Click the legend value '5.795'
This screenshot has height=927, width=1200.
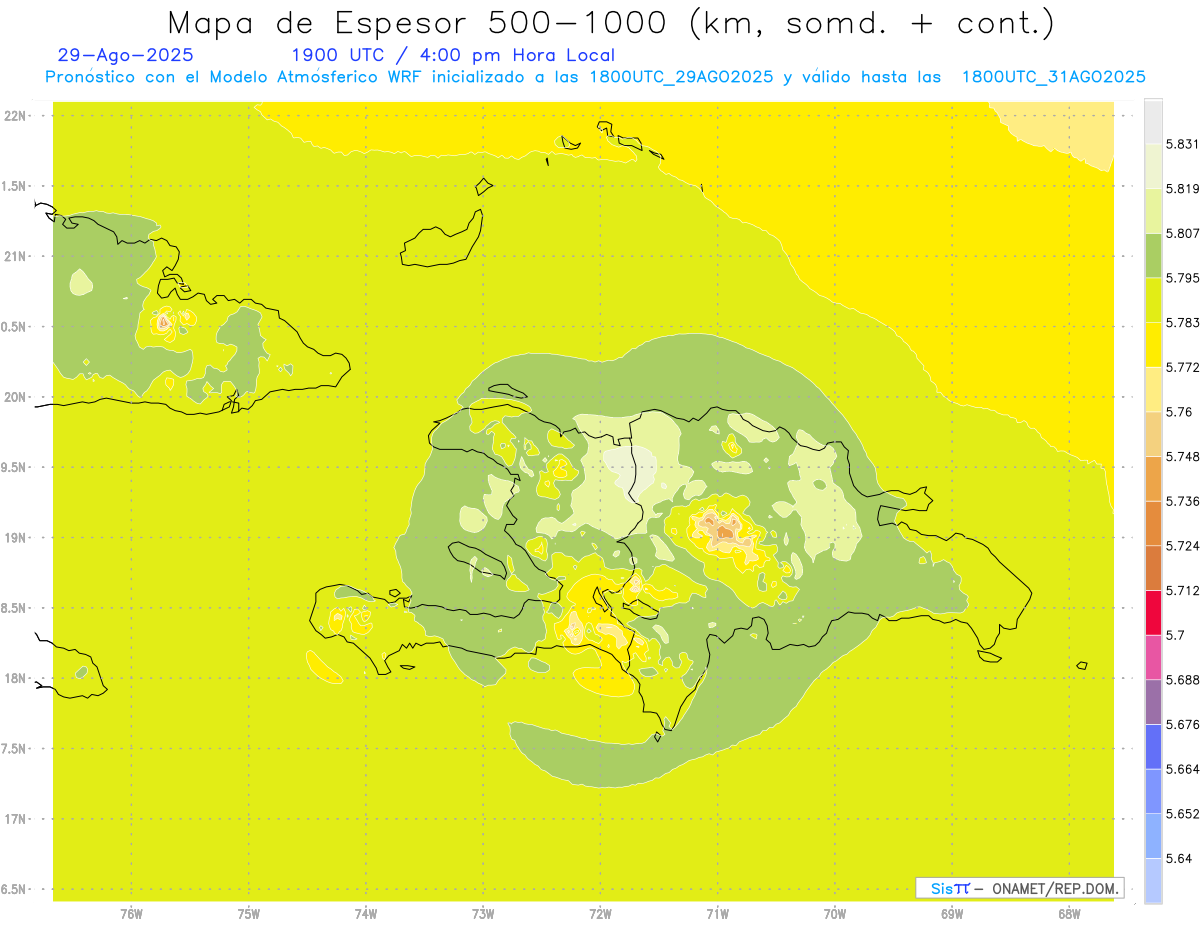1182,278
